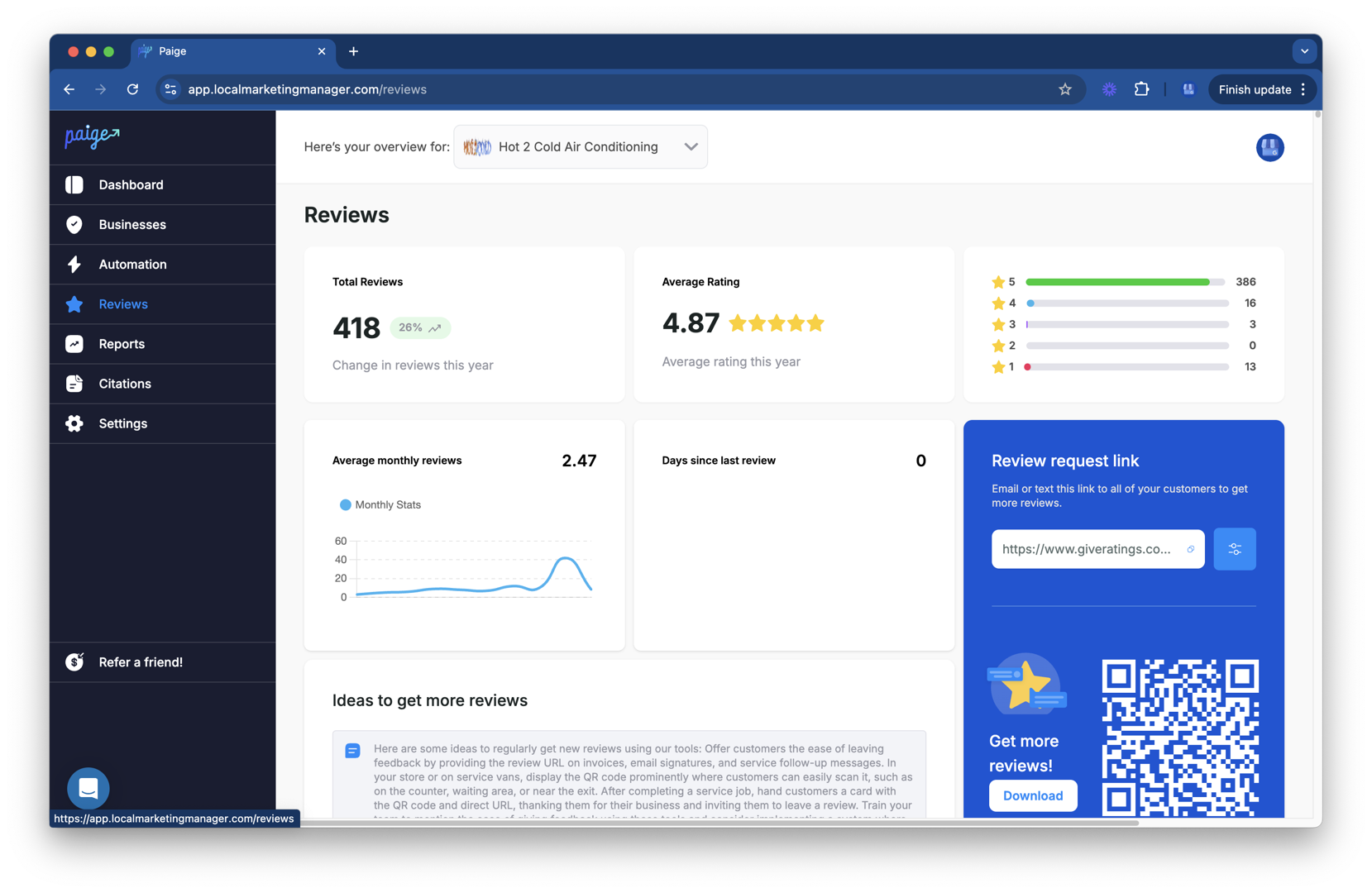This screenshot has width=1372, height=893.
Task: Select the Businesses sidebar icon
Action: 74,224
